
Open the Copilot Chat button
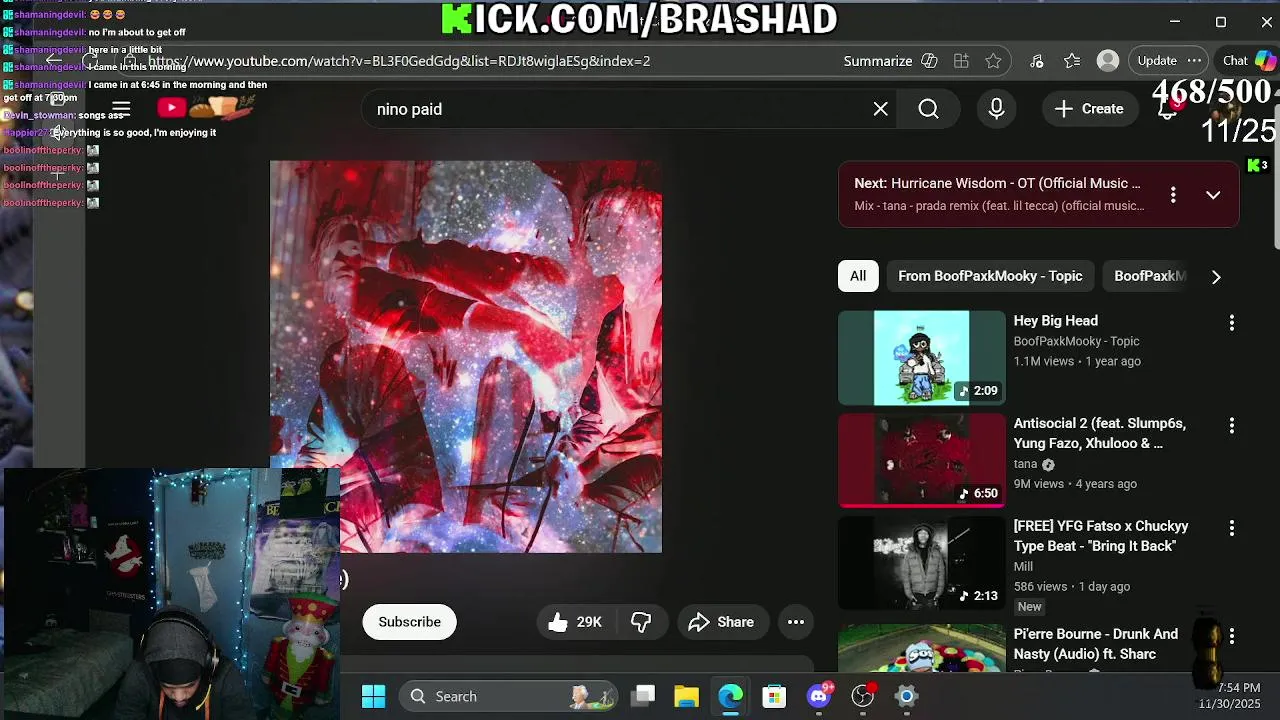(x=1249, y=61)
